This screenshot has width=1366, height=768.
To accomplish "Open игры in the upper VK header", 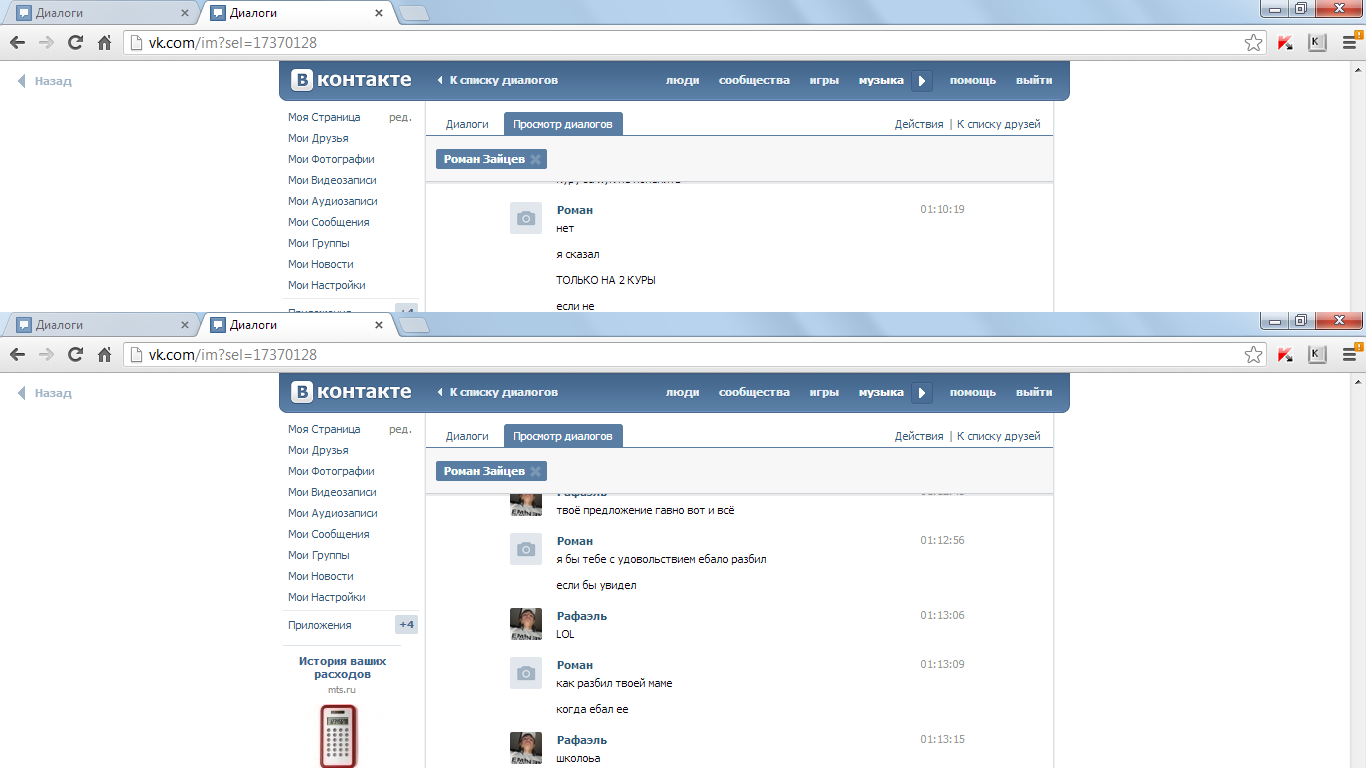I will pyautogui.click(x=824, y=81).
